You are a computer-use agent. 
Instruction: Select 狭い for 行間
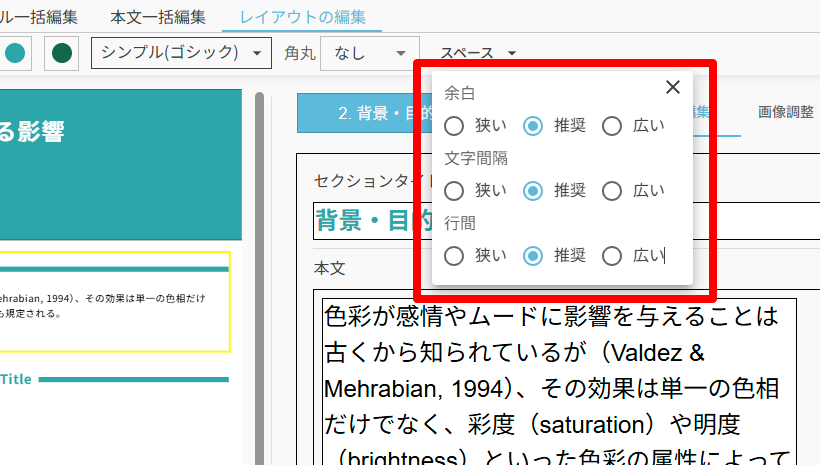tap(454, 256)
